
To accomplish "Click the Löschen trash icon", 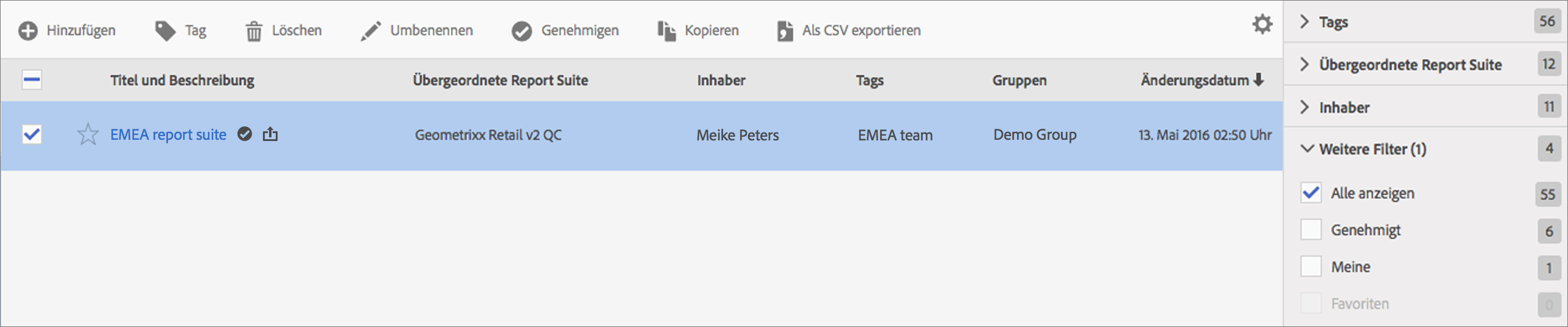I will [254, 30].
